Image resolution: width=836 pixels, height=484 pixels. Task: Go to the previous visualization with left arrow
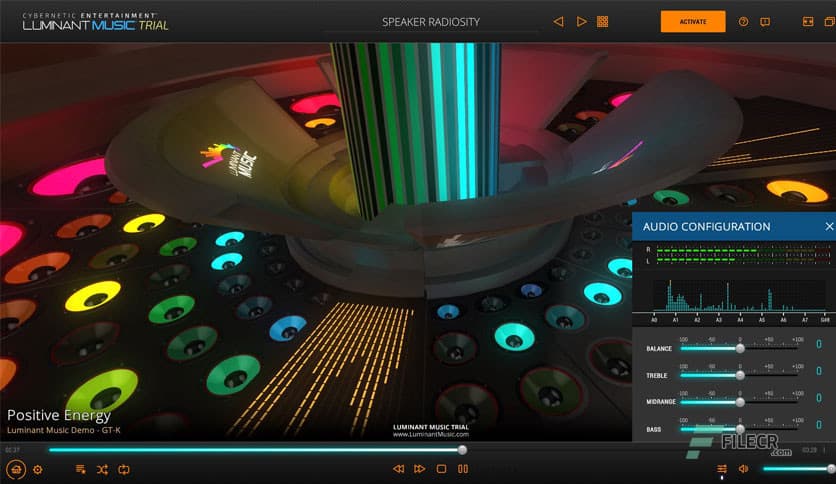click(x=558, y=22)
